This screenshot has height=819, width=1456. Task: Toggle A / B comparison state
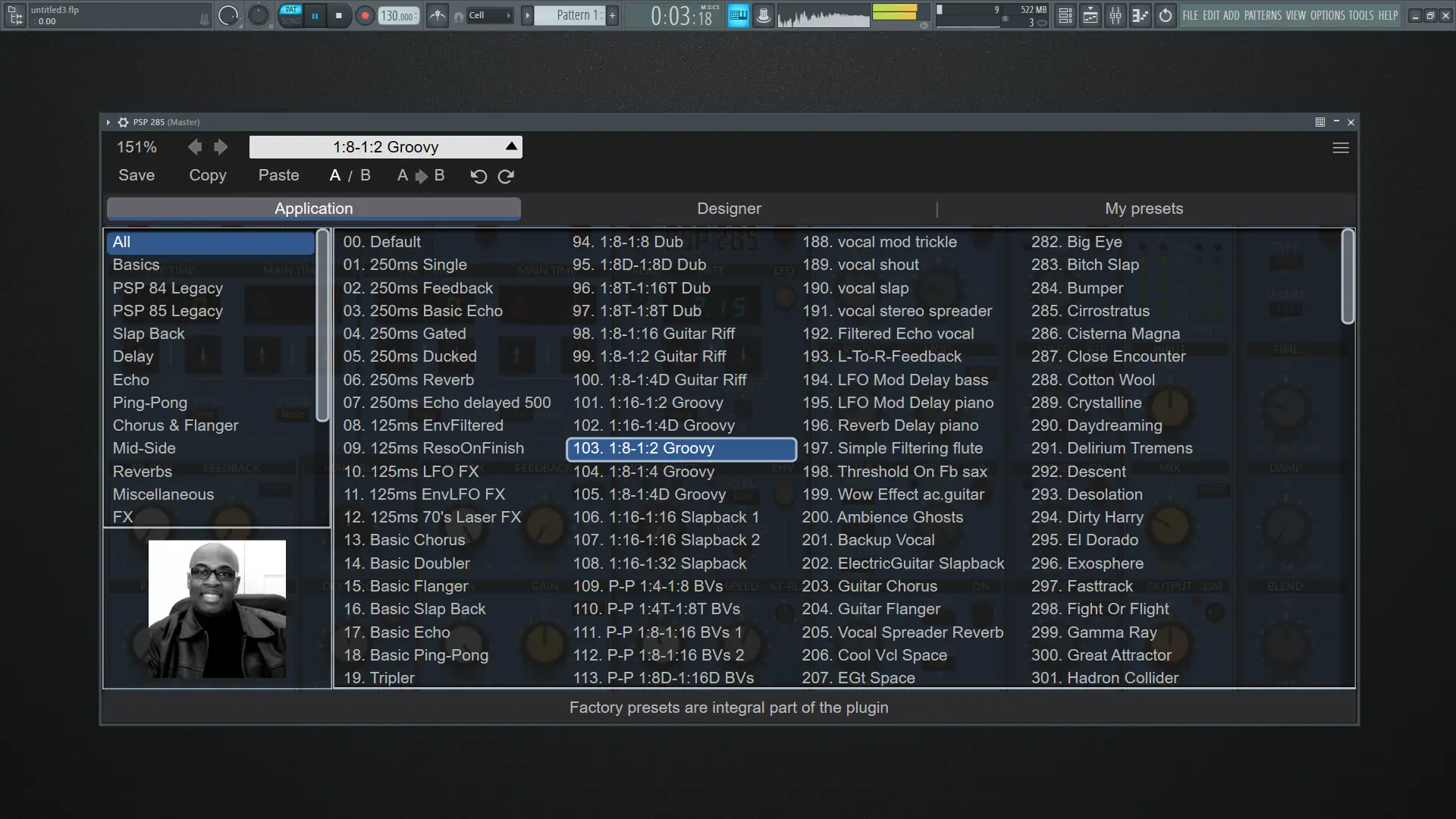[x=350, y=176]
